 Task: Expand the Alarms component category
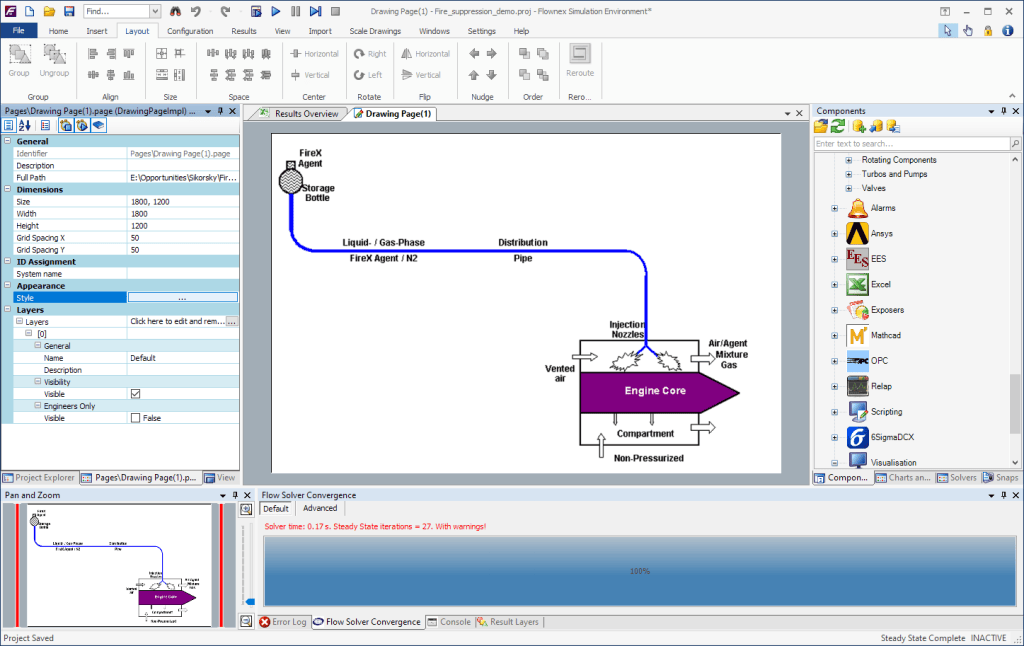(835, 208)
